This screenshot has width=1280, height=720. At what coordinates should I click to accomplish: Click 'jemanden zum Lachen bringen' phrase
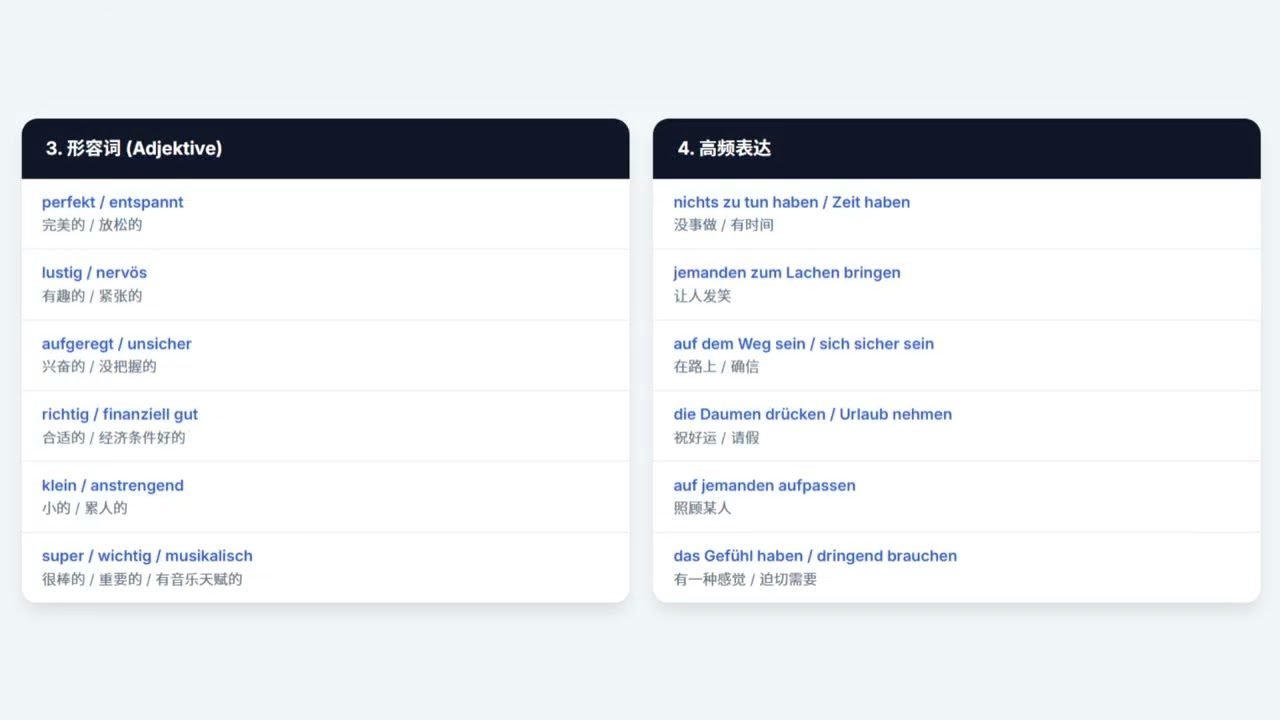point(787,273)
